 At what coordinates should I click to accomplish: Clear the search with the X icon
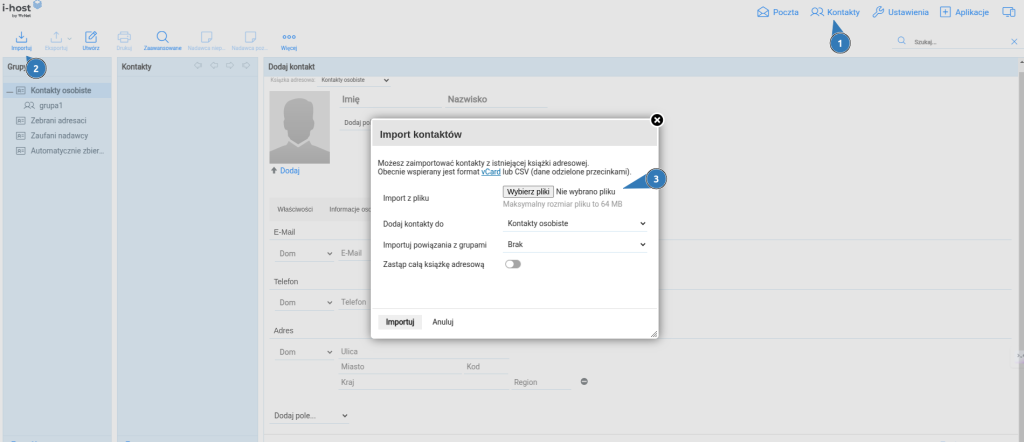(x=1014, y=42)
